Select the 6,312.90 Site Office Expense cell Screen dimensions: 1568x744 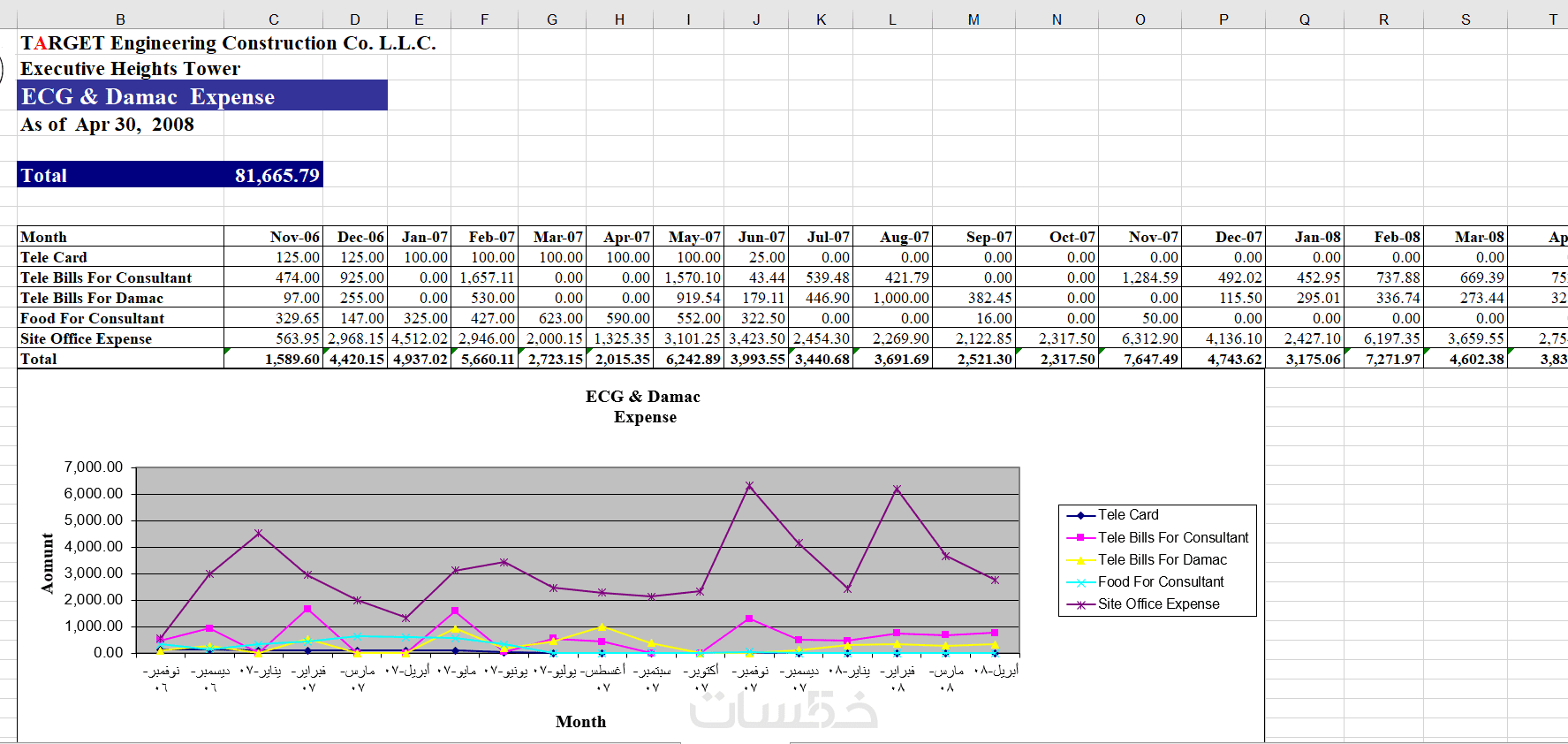[1140, 338]
